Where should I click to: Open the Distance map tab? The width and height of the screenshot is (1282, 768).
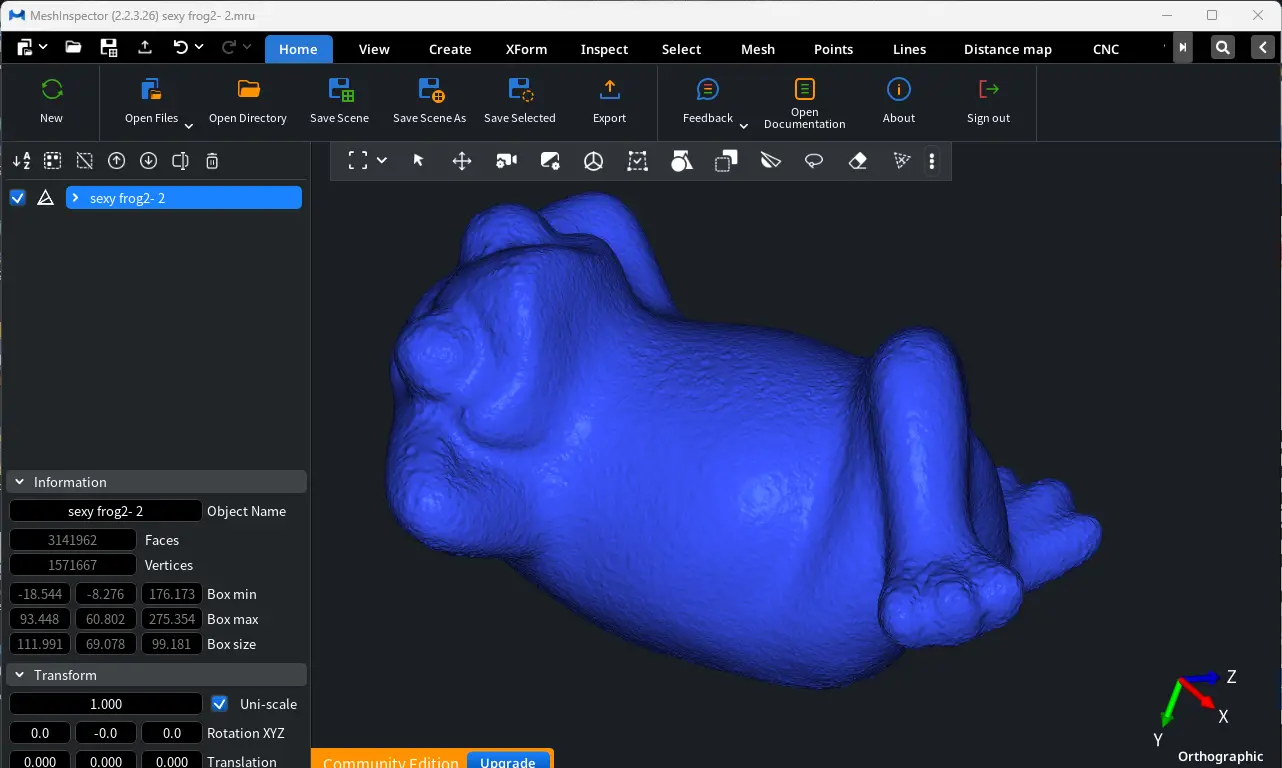click(x=1008, y=49)
